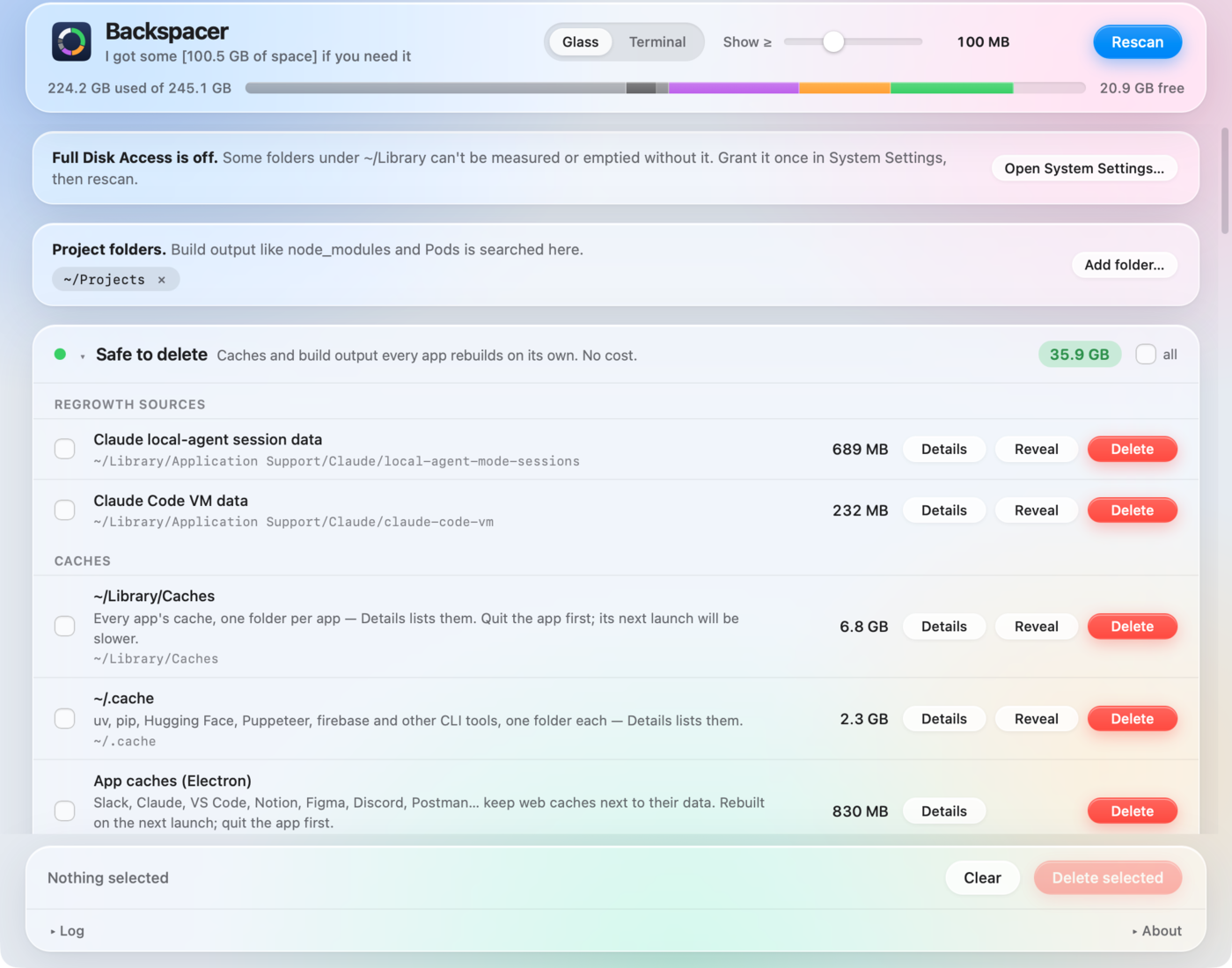This screenshot has width=1232, height=968.
Task: Expand the Log section
Action: 67,931
